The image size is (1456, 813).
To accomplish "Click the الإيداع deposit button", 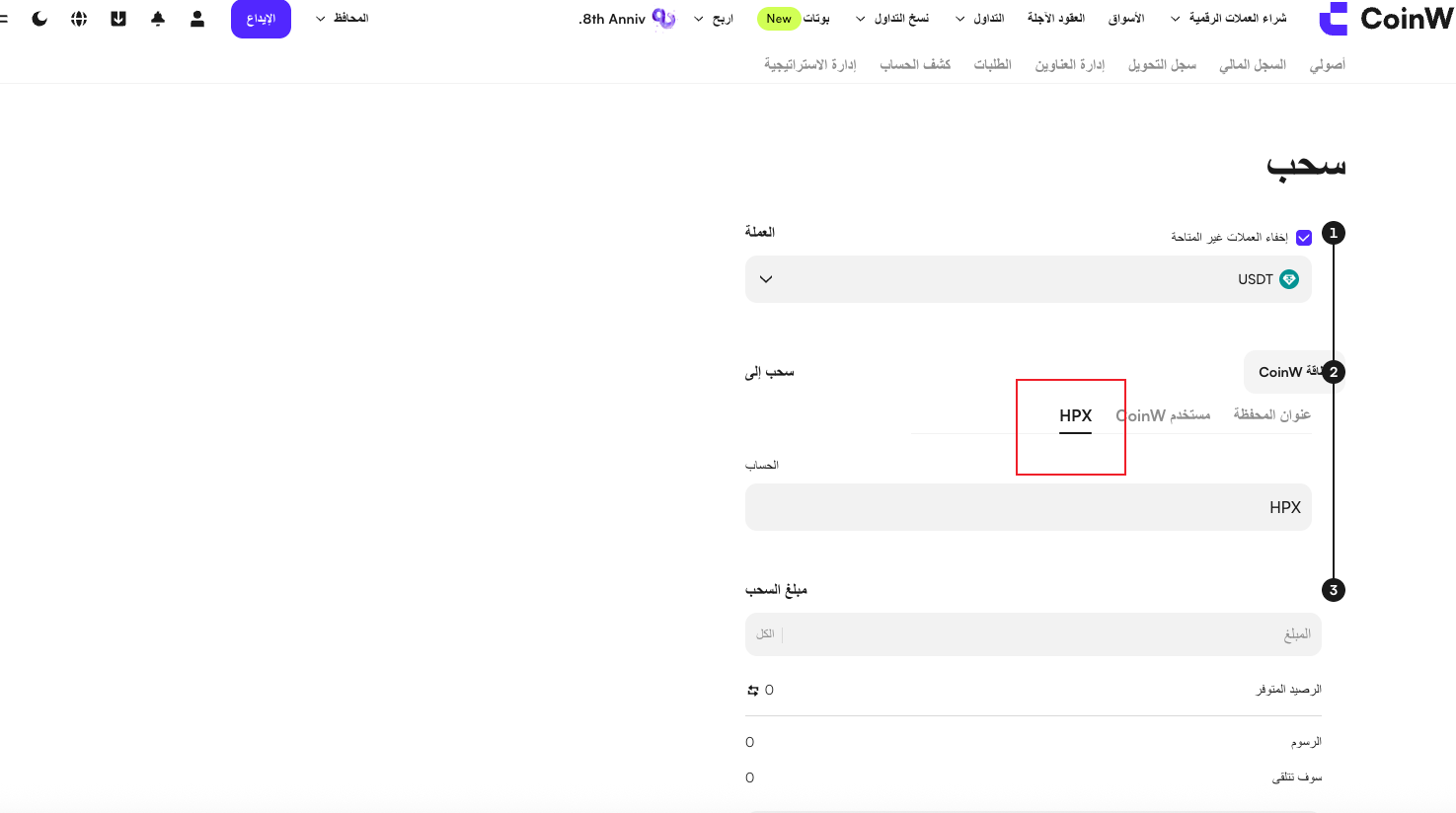I will (261, 19).
